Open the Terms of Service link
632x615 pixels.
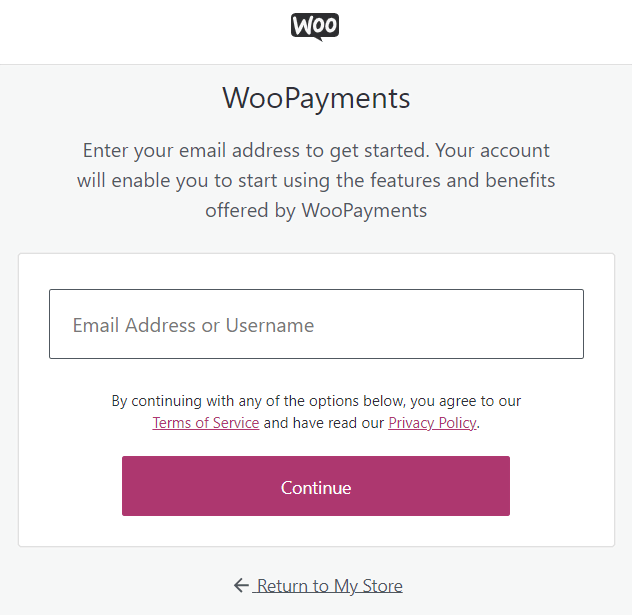(205, 423)
